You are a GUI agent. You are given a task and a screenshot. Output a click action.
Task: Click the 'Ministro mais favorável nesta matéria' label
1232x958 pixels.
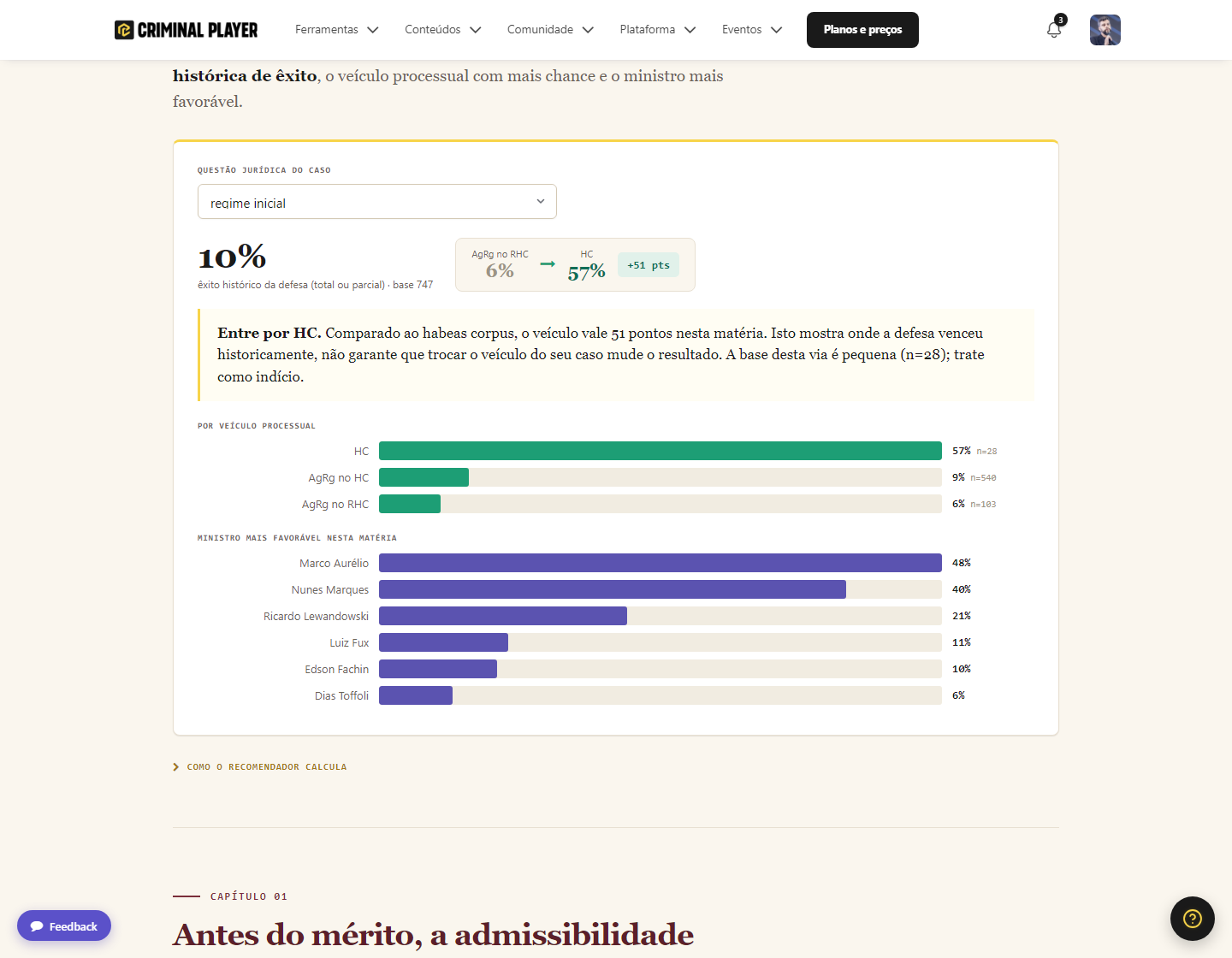coord(297,538)
